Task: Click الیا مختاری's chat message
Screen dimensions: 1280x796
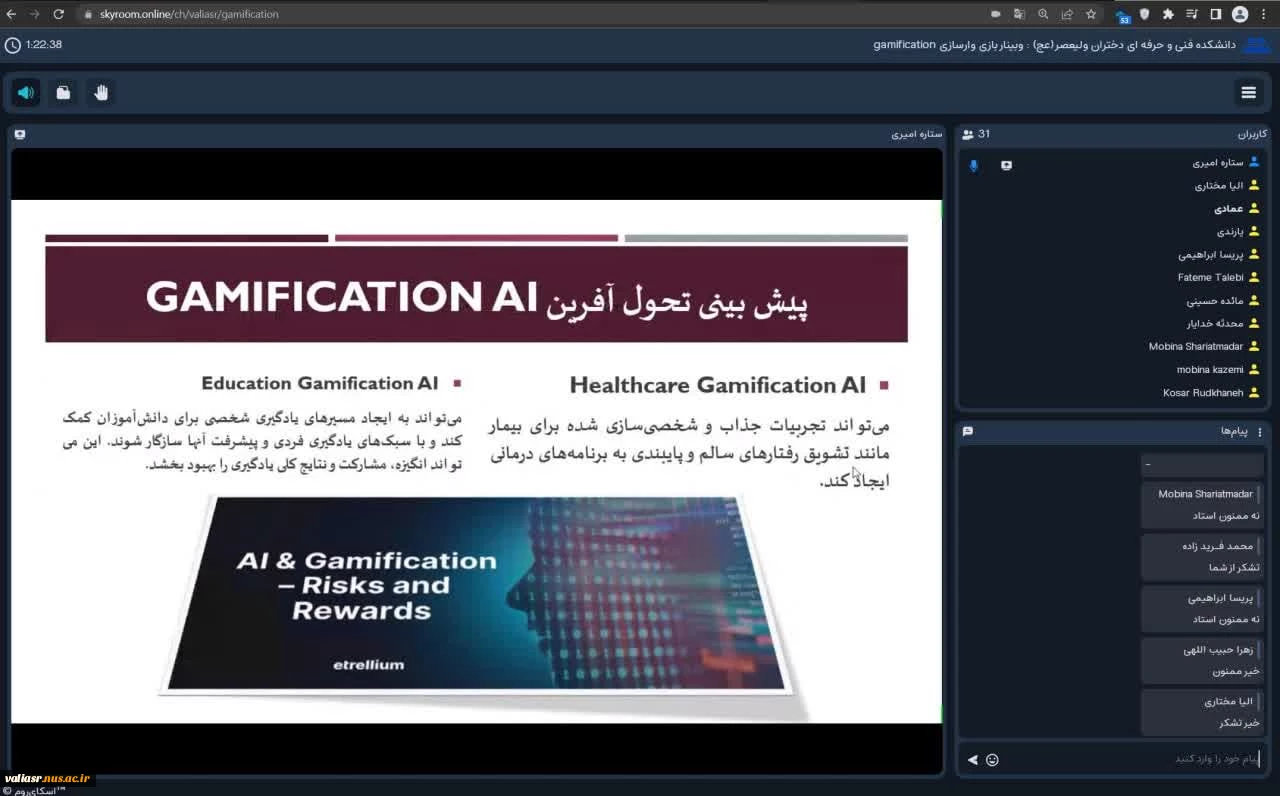Action: 1202,712
